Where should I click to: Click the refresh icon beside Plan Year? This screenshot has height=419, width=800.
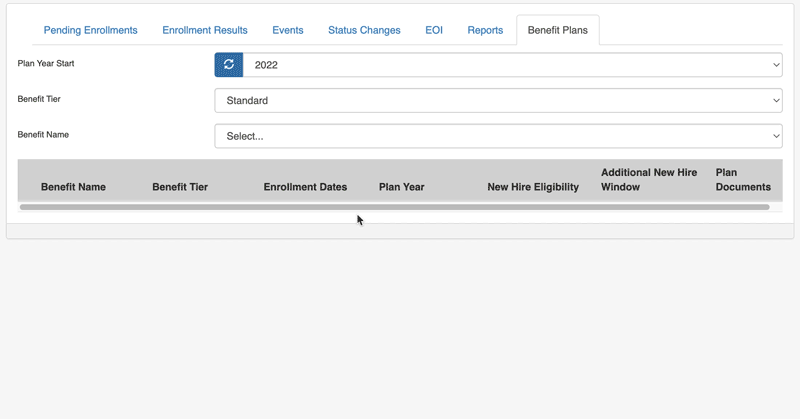point(229,65)
